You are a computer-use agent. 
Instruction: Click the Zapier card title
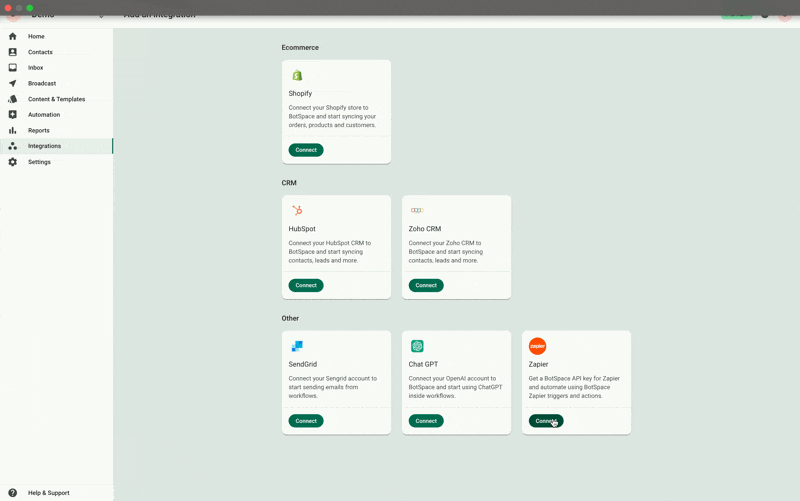tap(538, 364)
